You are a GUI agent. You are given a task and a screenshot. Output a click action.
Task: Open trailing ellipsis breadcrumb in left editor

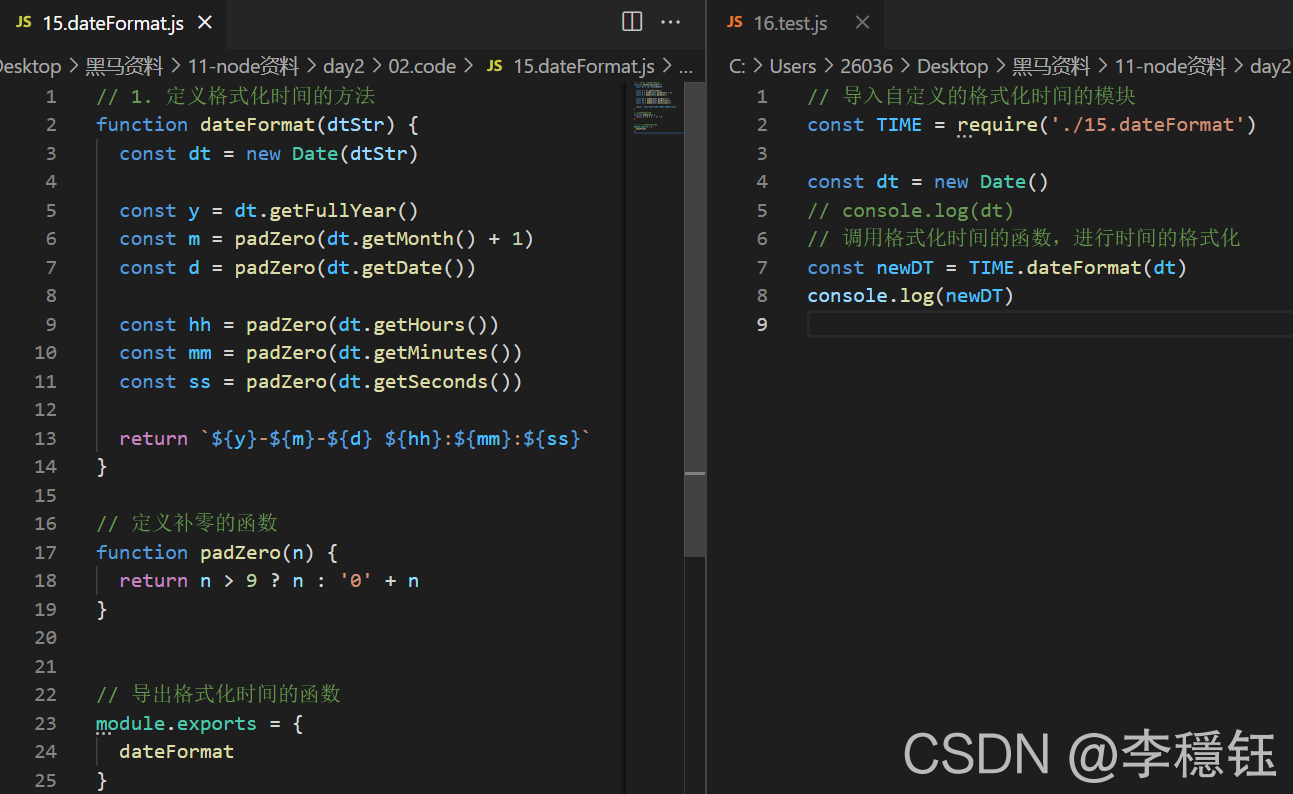[686, 66]
